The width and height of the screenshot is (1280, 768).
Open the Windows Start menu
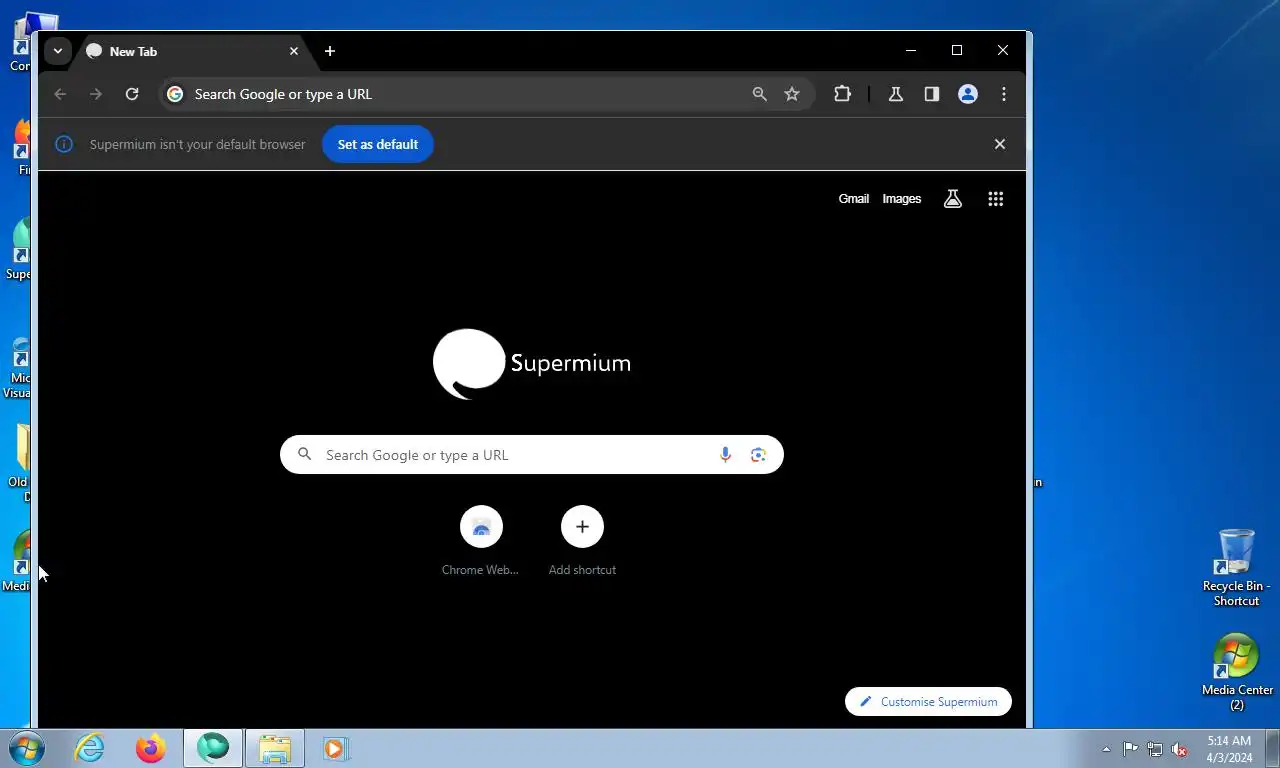tap(27, 748)
